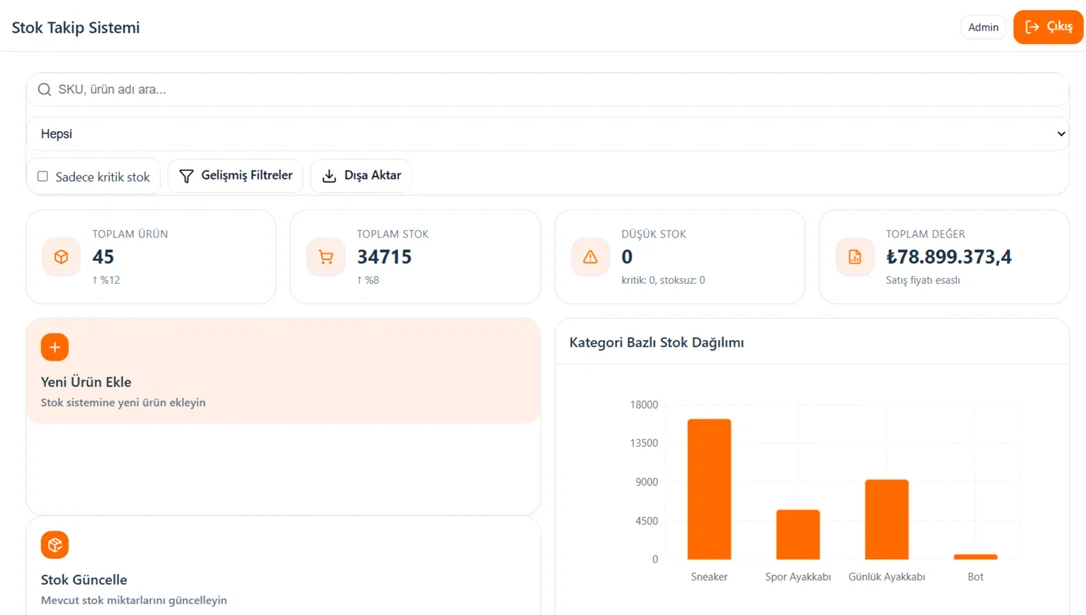
Task: Click the TOPLAM DEĞER label
Action: coord(925,234)
